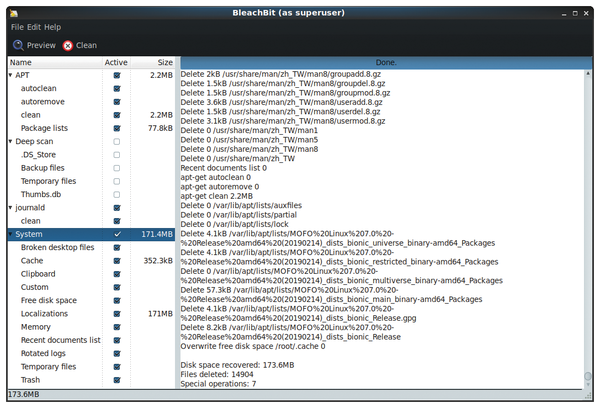Uncheck the autoclean checkbox
The image size is (600, 408).
117,88
